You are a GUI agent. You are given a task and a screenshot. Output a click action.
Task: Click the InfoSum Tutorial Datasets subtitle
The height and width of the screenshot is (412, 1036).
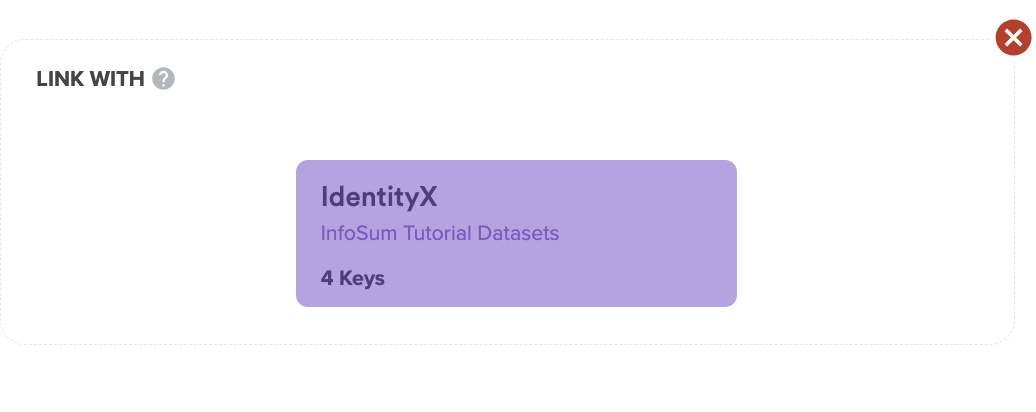pyautogui.click(x=439, y=233)
